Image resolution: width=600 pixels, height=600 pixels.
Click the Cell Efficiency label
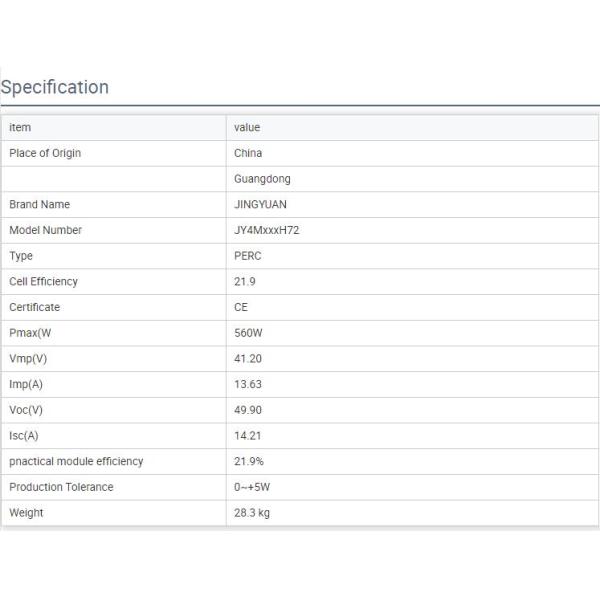pos(43,281)
